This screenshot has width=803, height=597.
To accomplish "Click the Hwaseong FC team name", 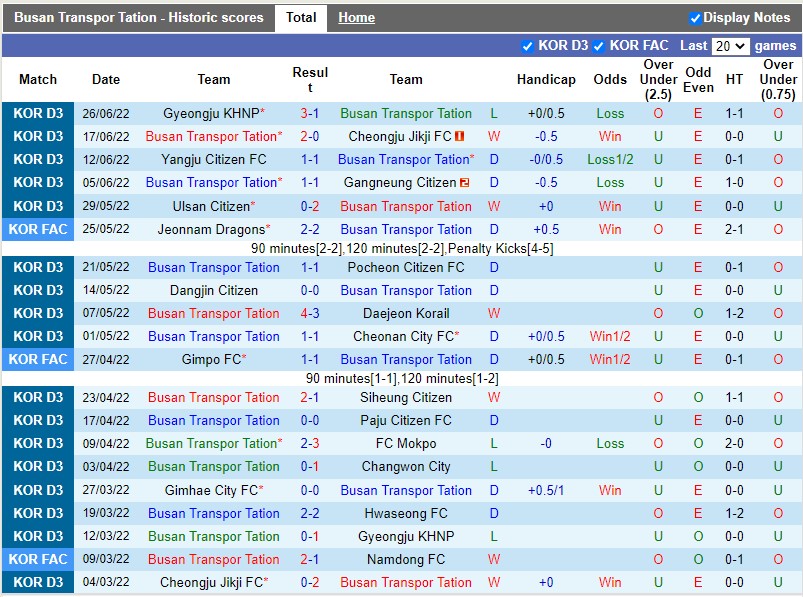I will tap(406, 513).
